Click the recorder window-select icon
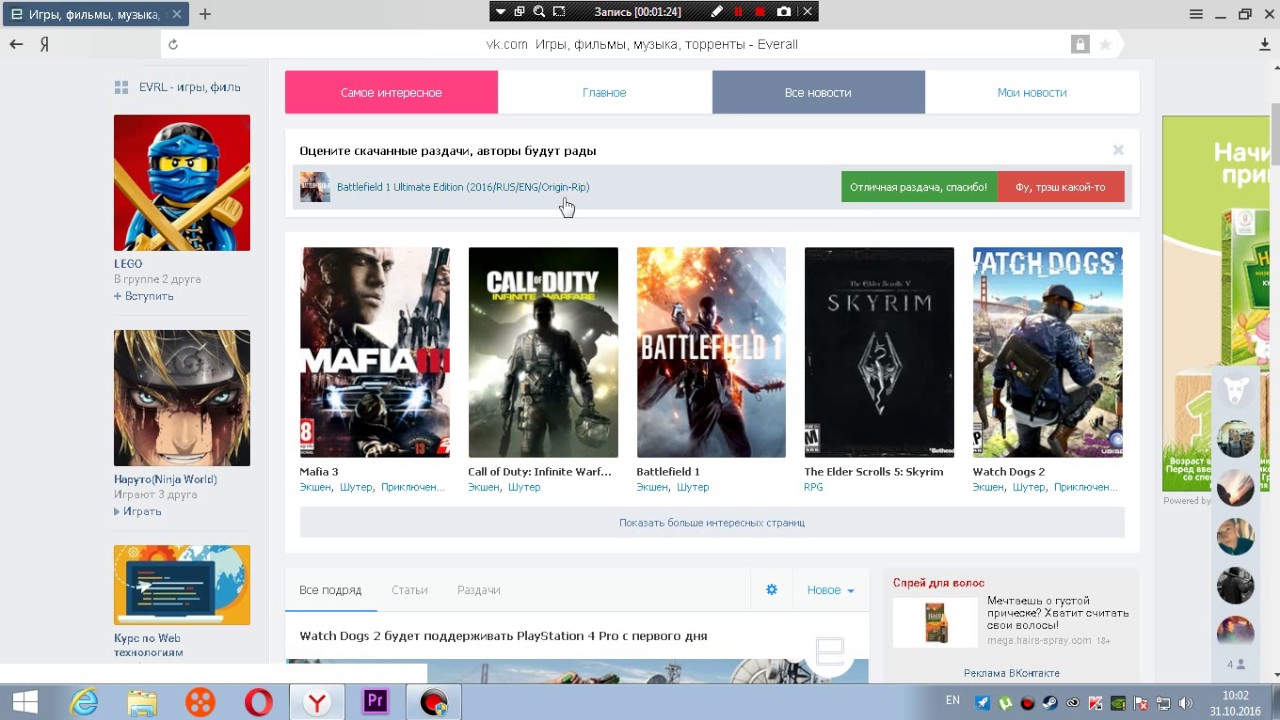Screen dimensions: 1280x720 tap(520, 12)
